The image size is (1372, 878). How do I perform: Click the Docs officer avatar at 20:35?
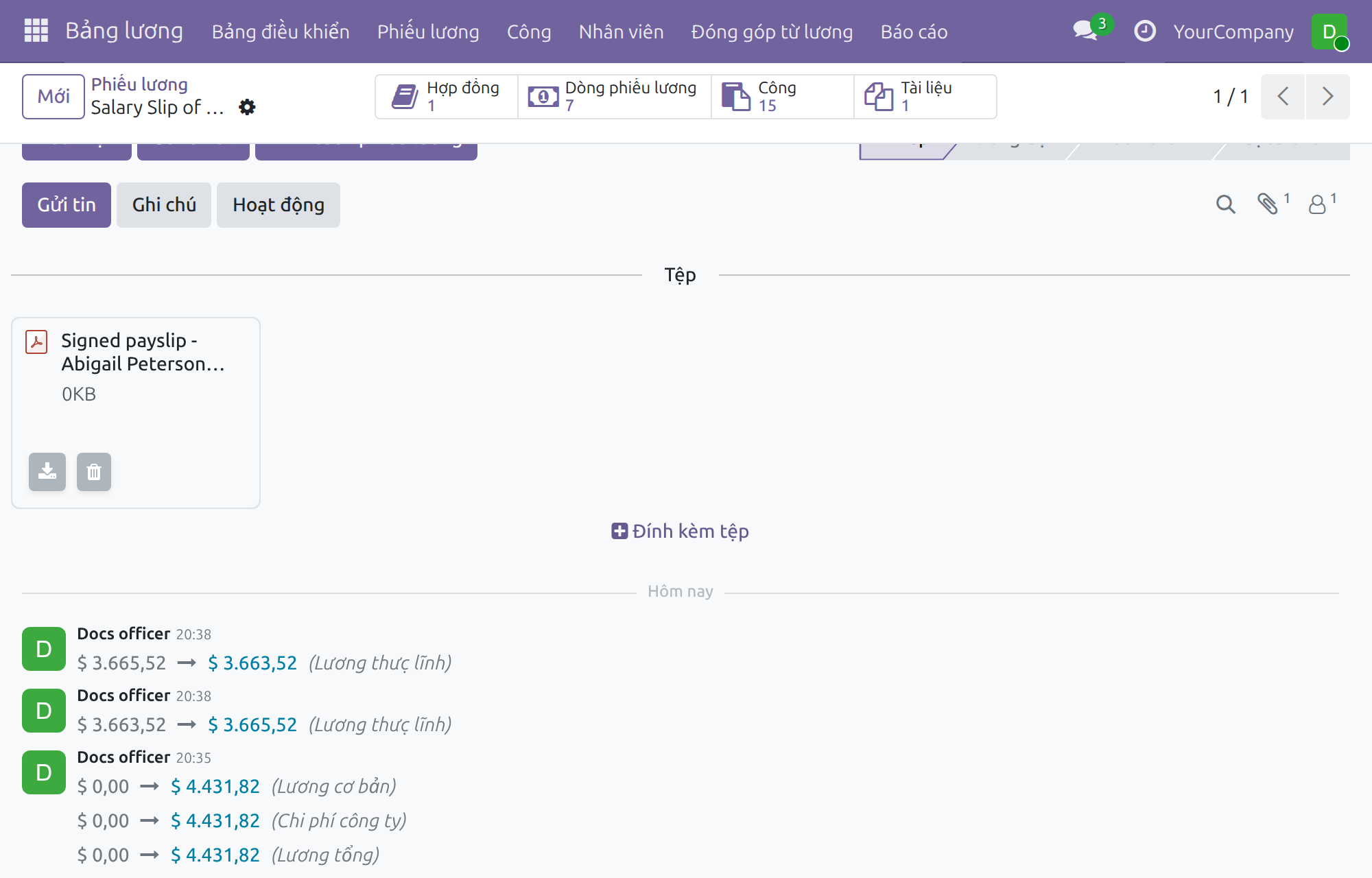(44, 772)
